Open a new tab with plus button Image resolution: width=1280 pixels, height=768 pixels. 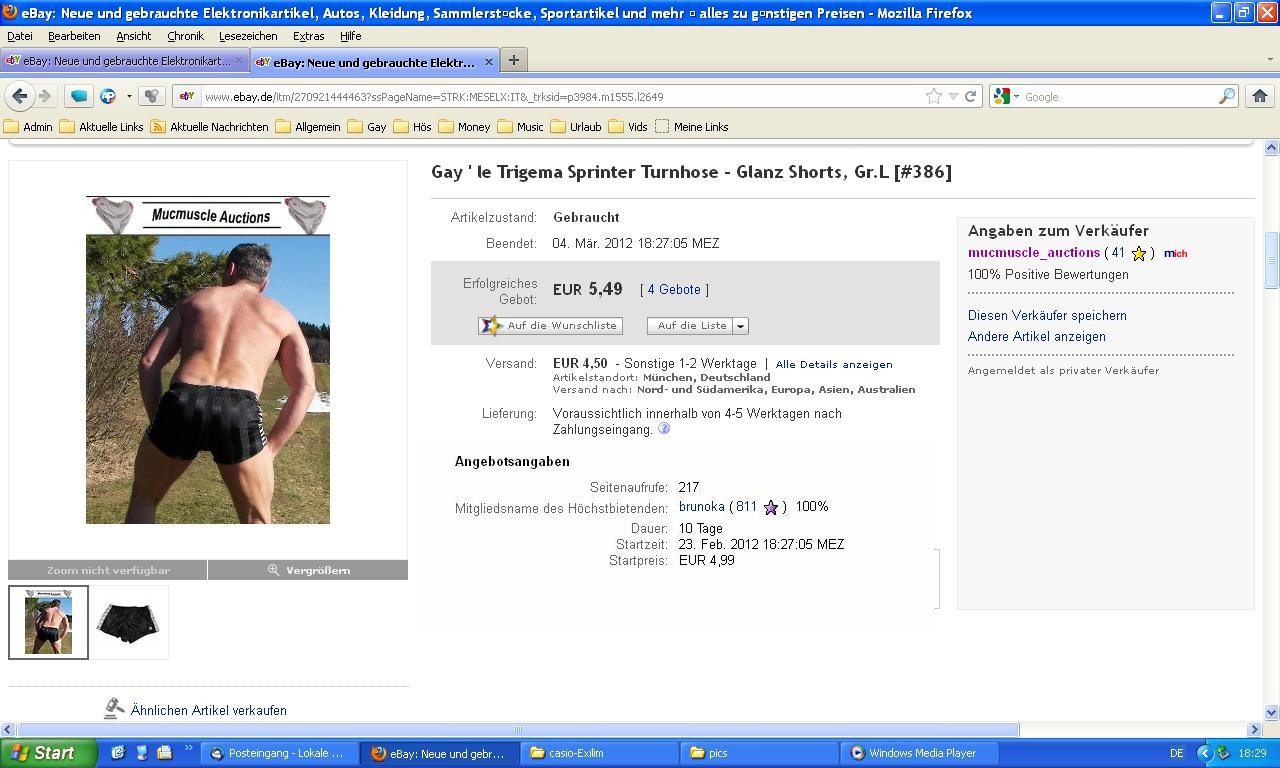(x=513, y=60)
